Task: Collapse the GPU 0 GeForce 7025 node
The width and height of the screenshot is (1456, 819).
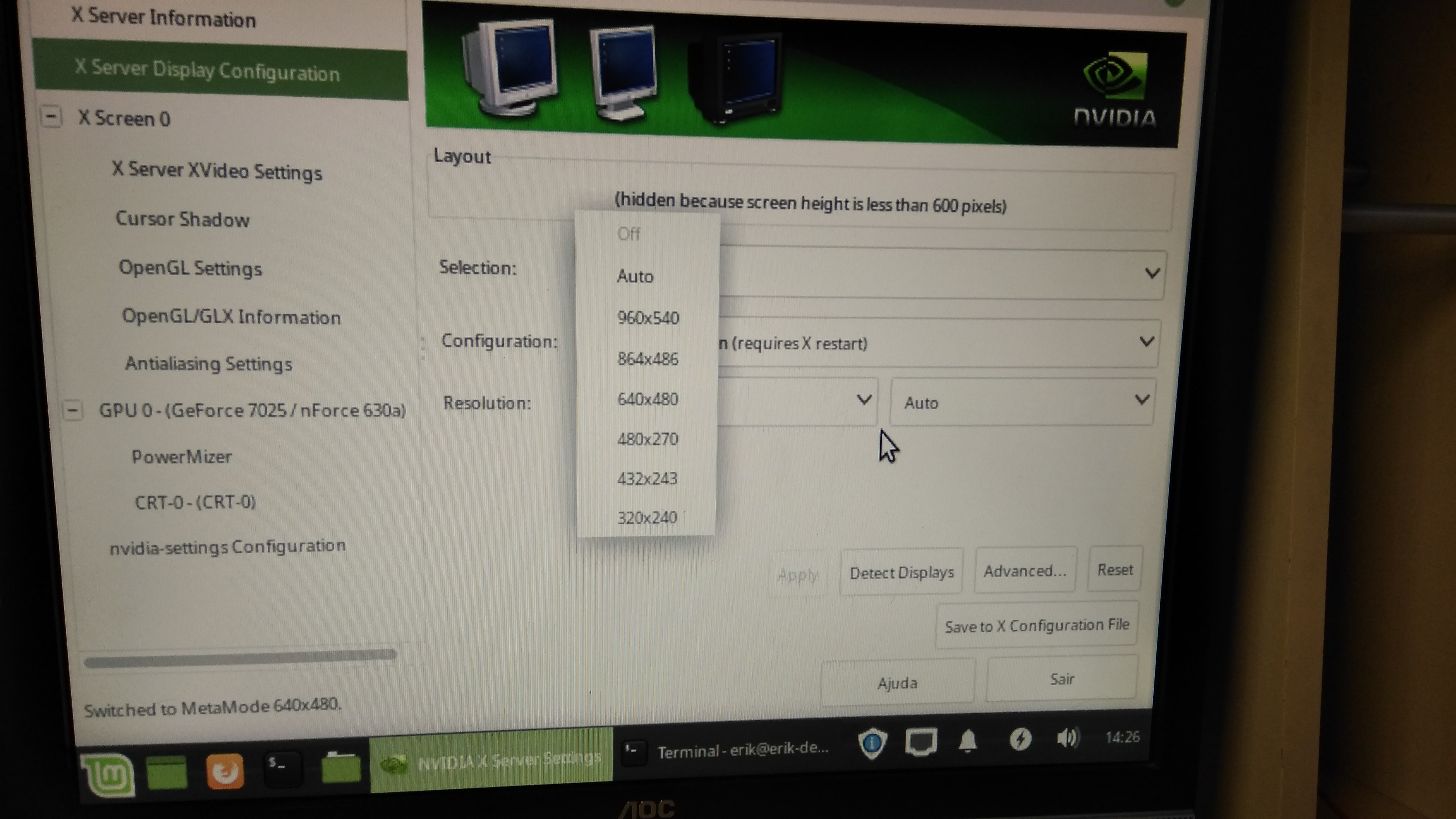Action: click(x=72, y=410)
